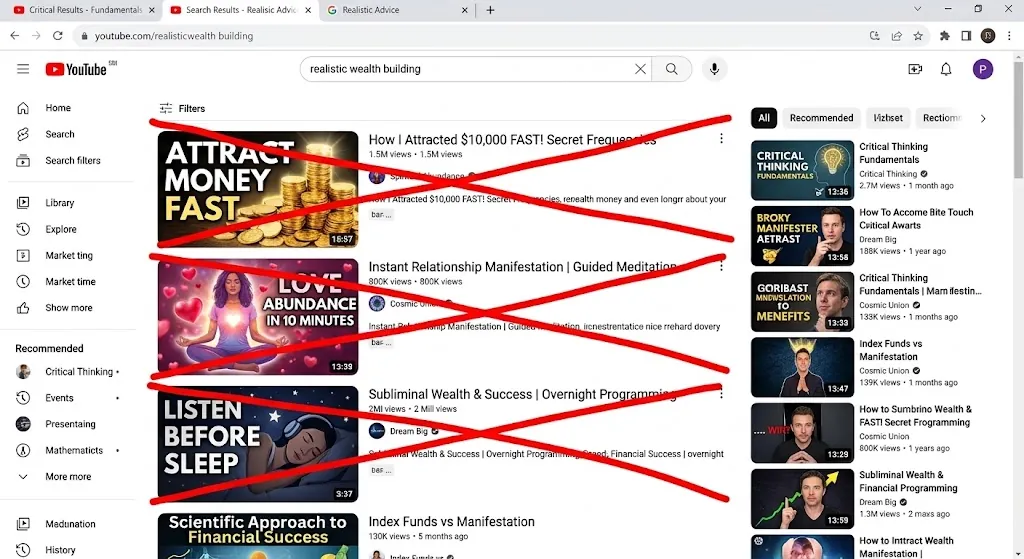Screen dimensions: 1024x559
Task: Open sidebar Index Funds vs Manifestation title
Action: [x=890, y=350]
